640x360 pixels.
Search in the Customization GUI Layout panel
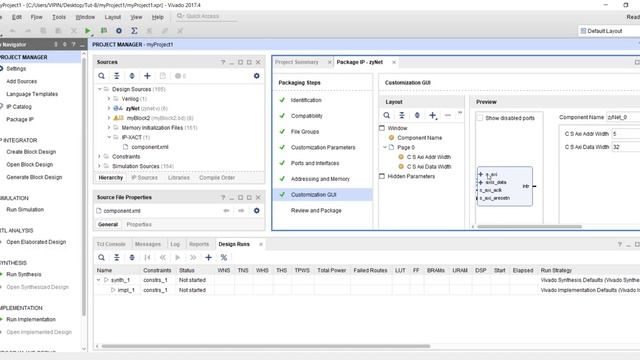pyautogui.click(x=387, y=116)
